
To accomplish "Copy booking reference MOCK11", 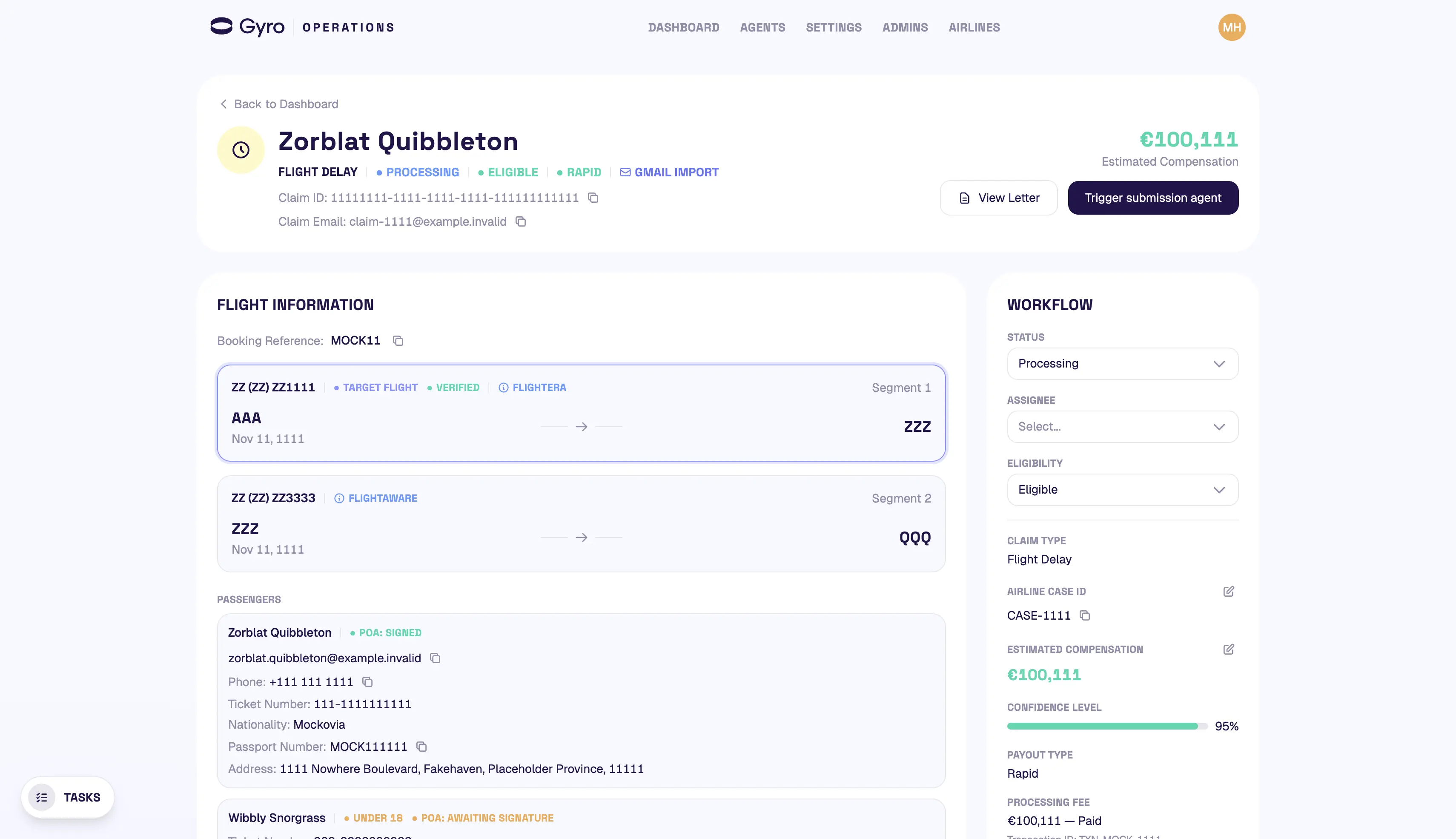I will [398, 341].
